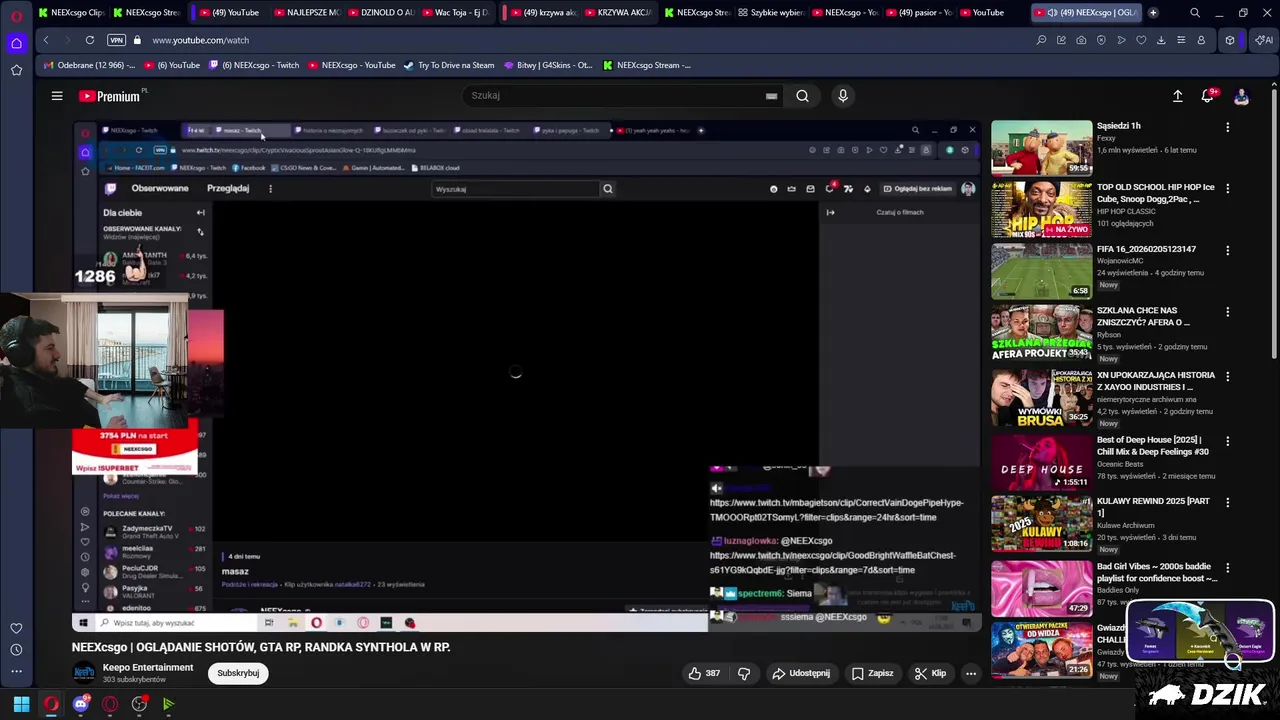The width and height of the screenshot is (1280, 720).
Task: Open options menu for KULAWY REWIND 2025
Action: [x=1227, y=503]
